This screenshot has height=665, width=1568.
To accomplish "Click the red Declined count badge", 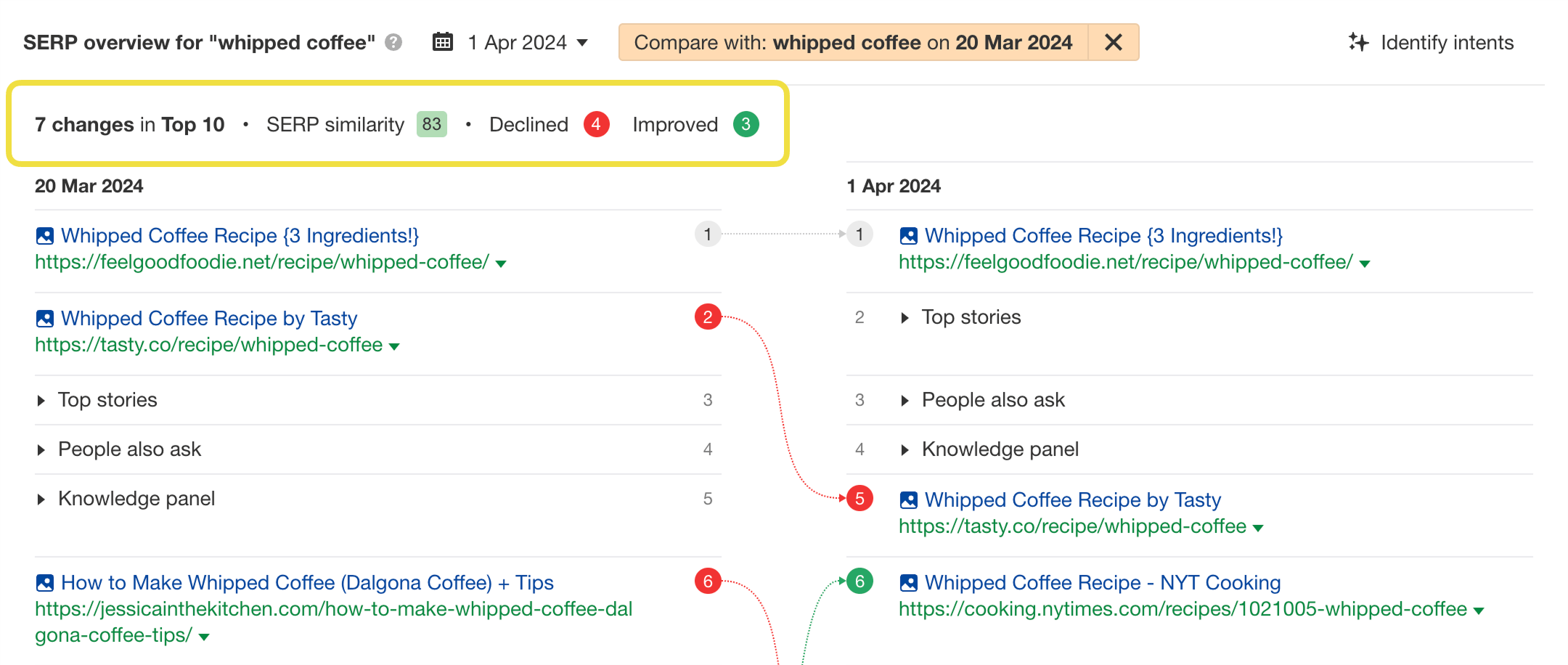I will 597,124.
